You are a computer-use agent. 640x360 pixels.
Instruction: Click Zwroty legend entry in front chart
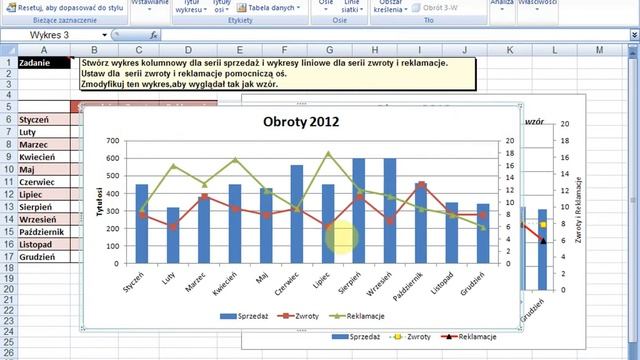(x=298, y=316)
